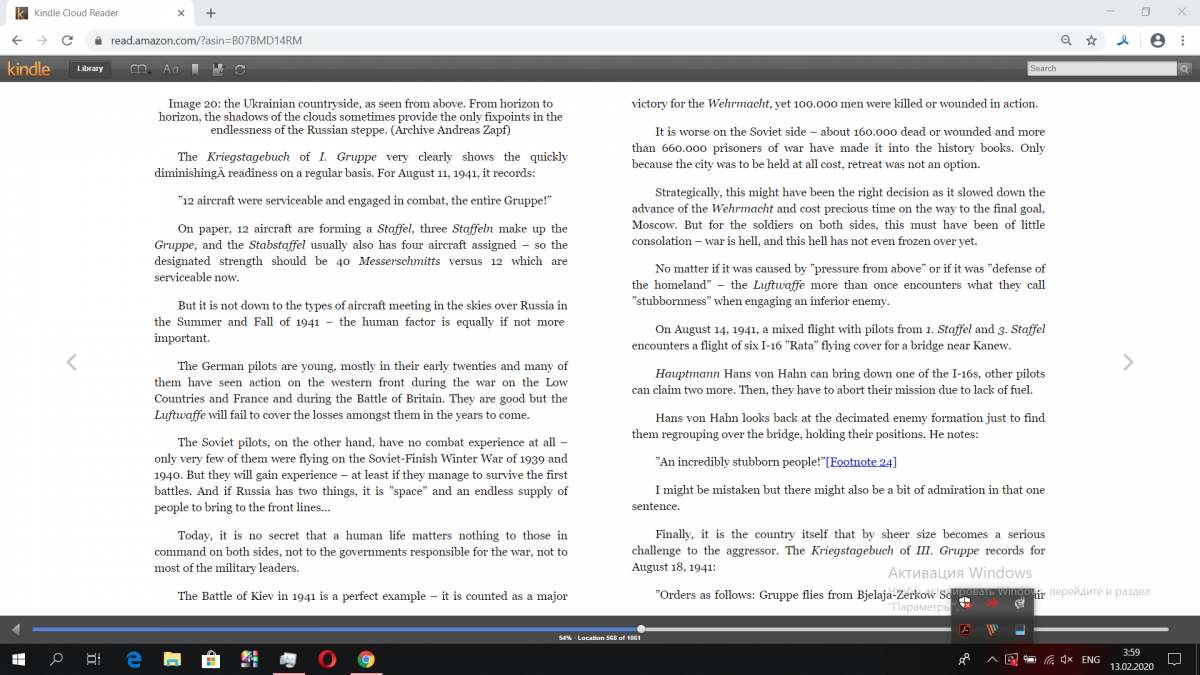
Task: Click the Adobe Acrobat tray icon
Action: coord(966,630)
